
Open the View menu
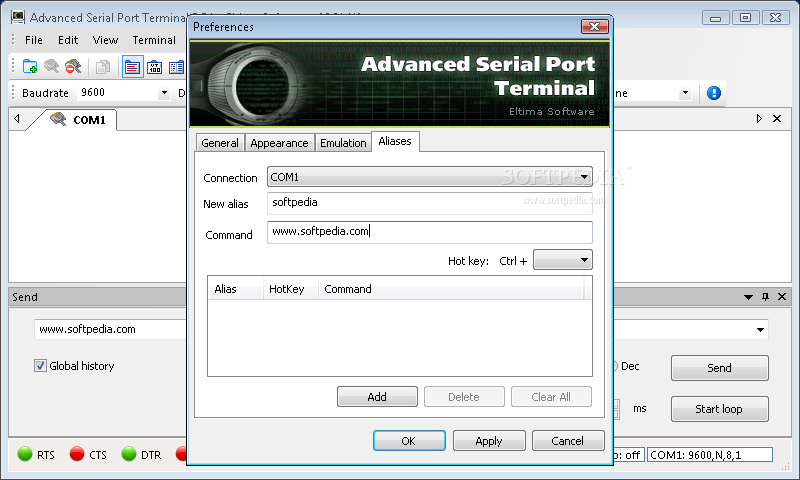point(105,40)
